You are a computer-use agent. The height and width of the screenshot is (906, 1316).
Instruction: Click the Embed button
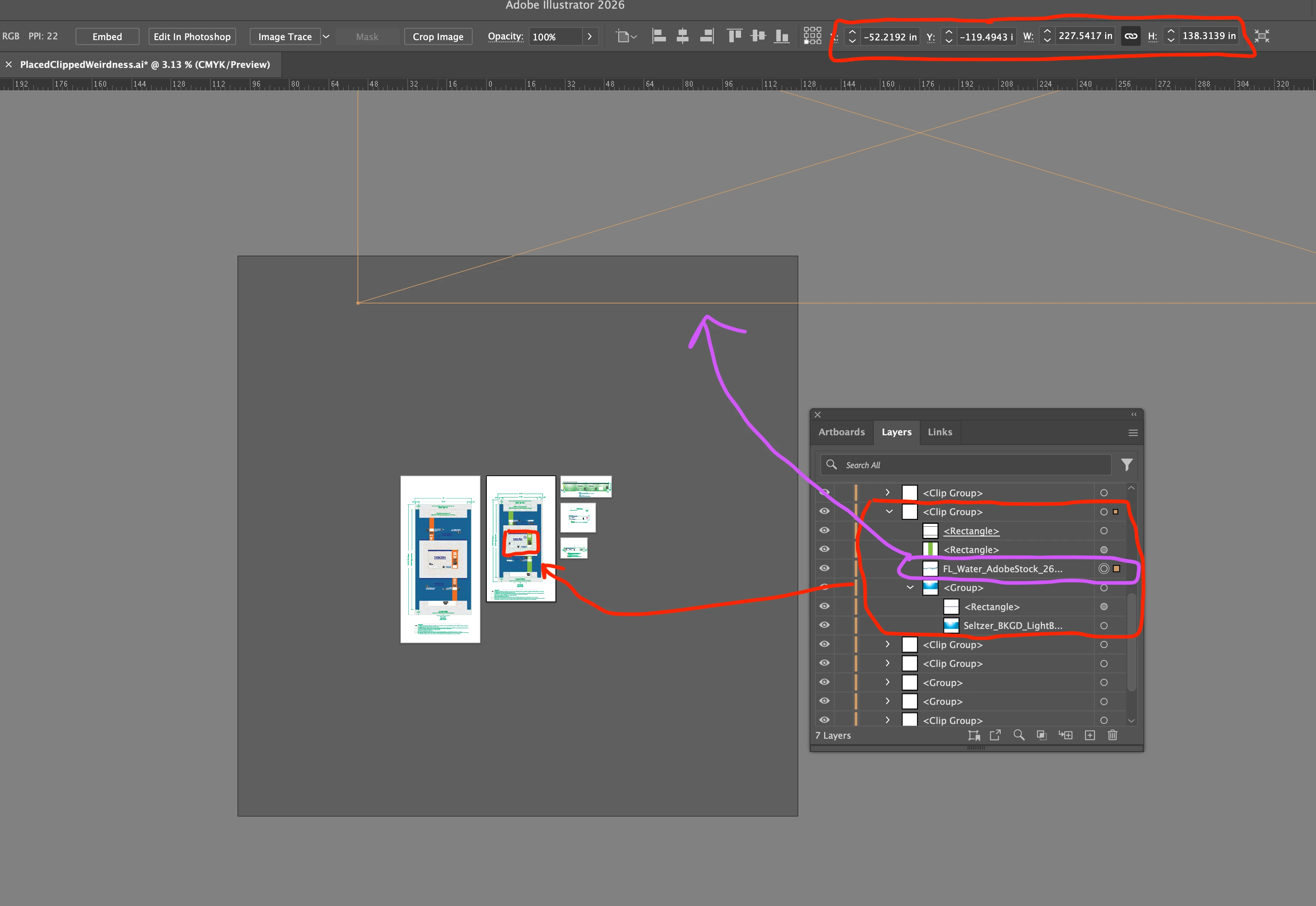pyautogui.click(x=107, y=36)
